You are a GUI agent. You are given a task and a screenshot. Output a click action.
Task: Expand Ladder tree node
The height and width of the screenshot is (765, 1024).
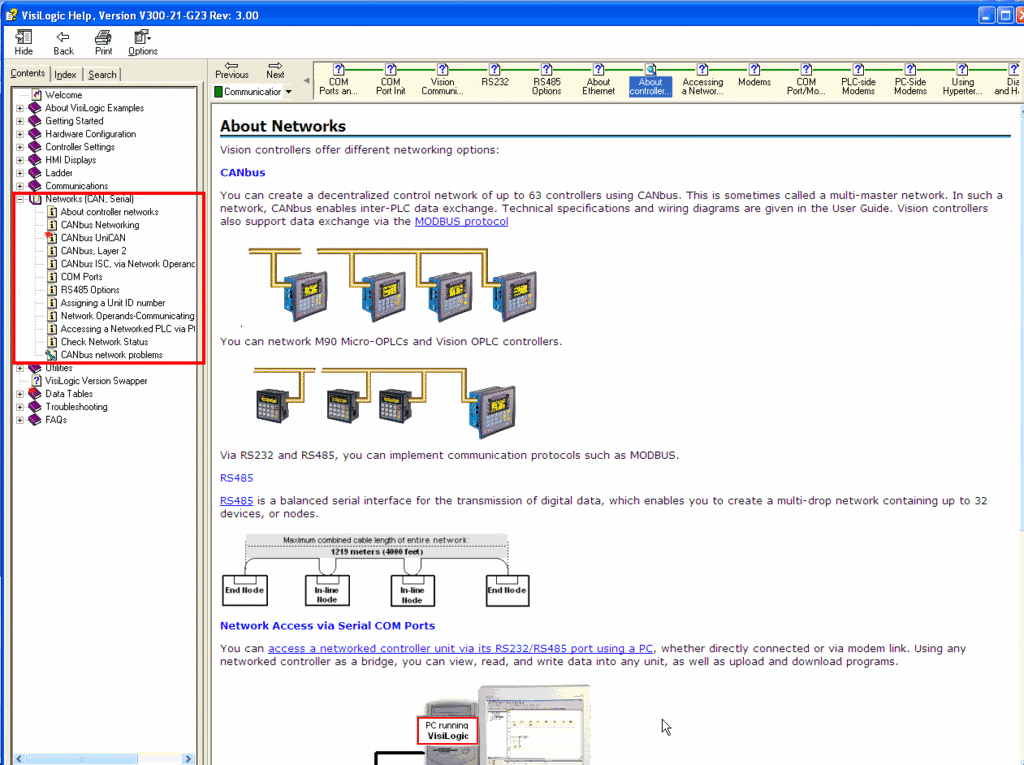20,173
